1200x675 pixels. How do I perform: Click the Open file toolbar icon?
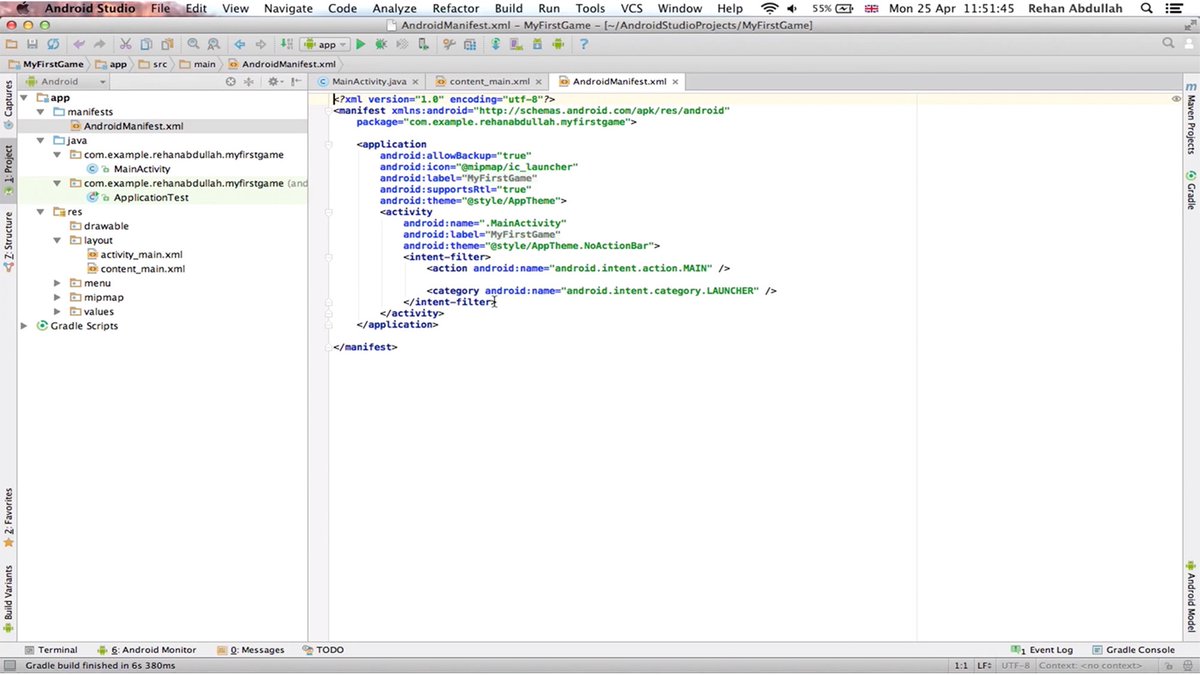[x=11, y=44]
